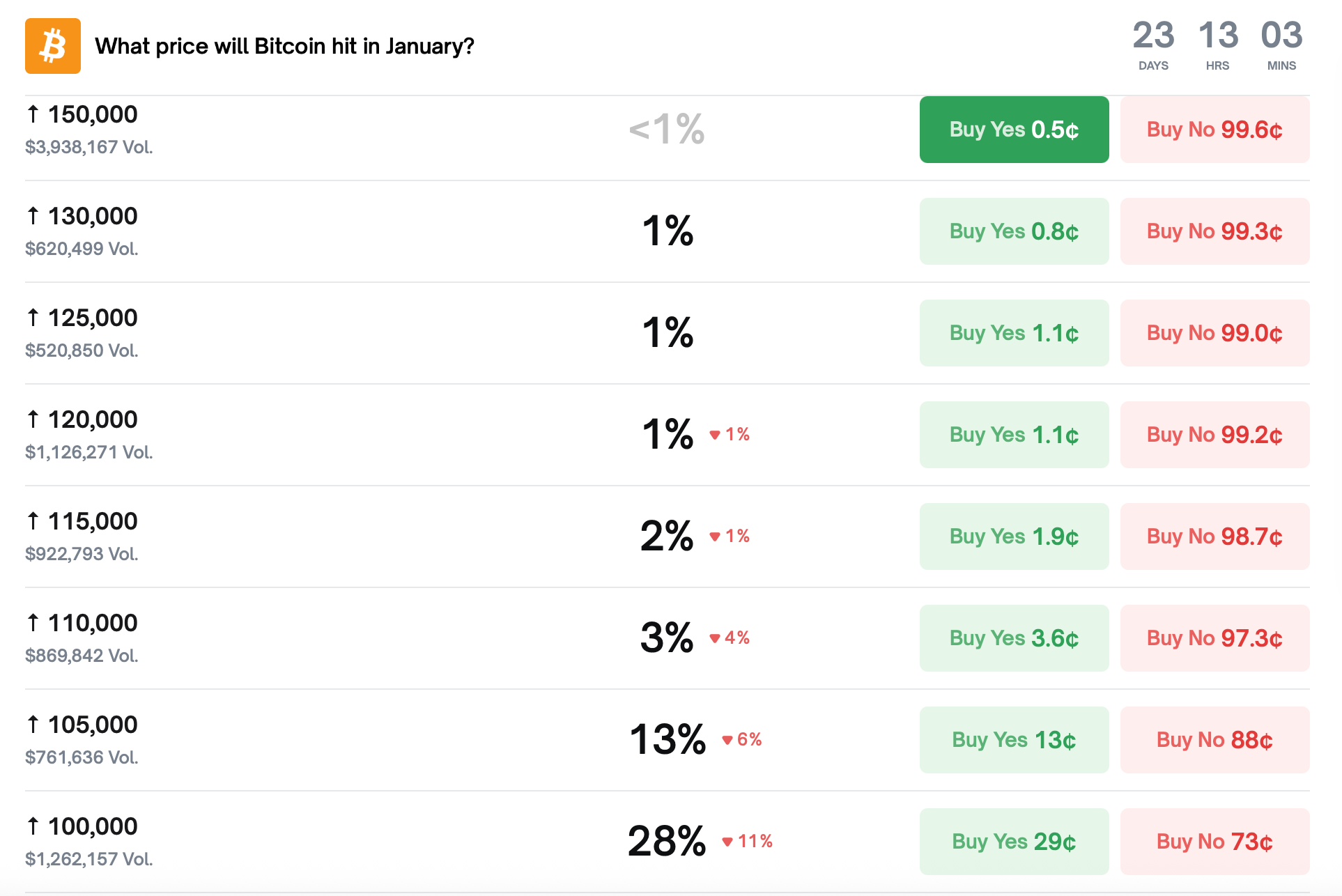1342x896 pixels.
Task: Click Buy No 97.3¢ for 110,000
Action: click(1214, 638)
